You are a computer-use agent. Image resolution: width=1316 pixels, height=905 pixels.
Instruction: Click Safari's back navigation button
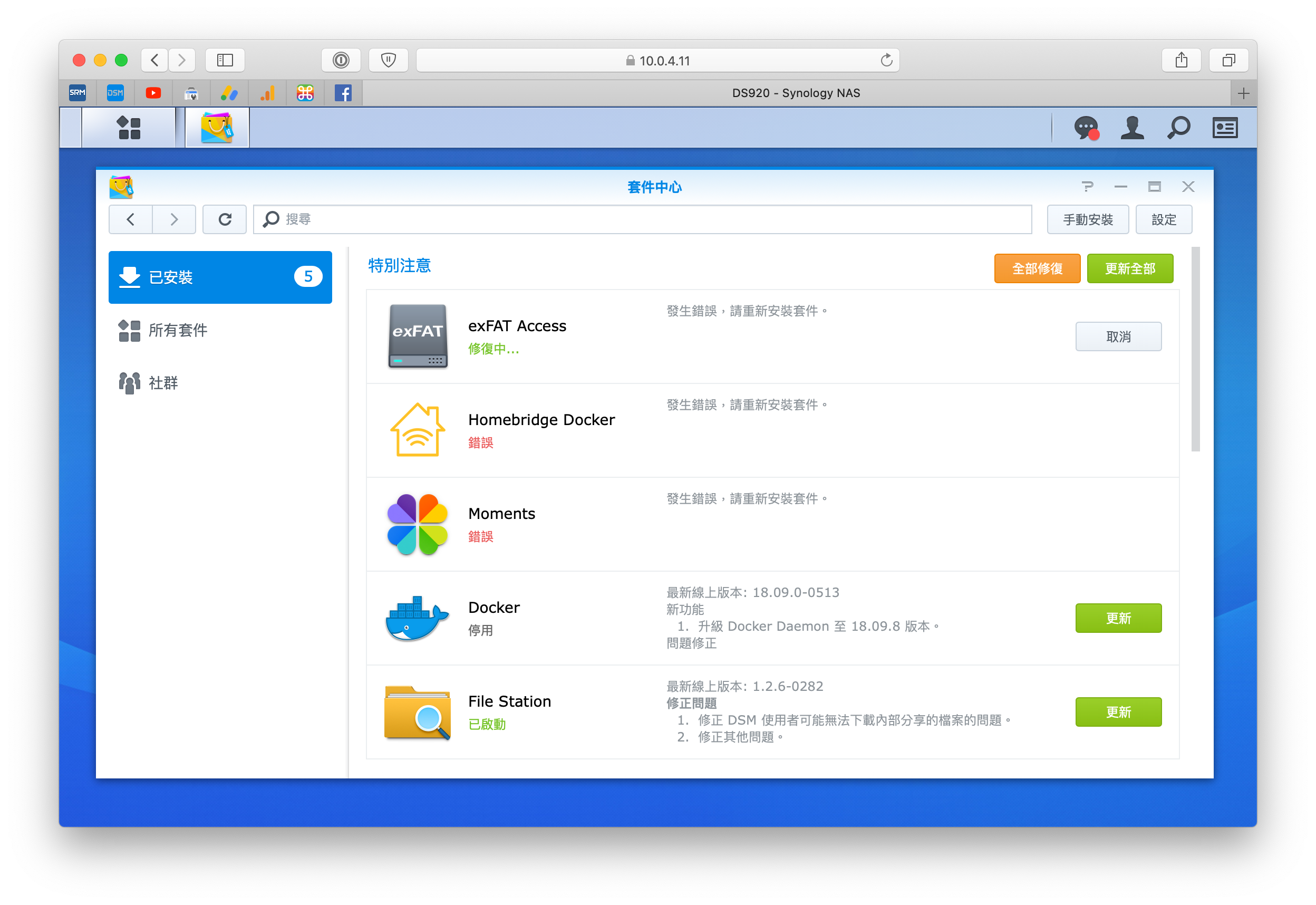154,60
